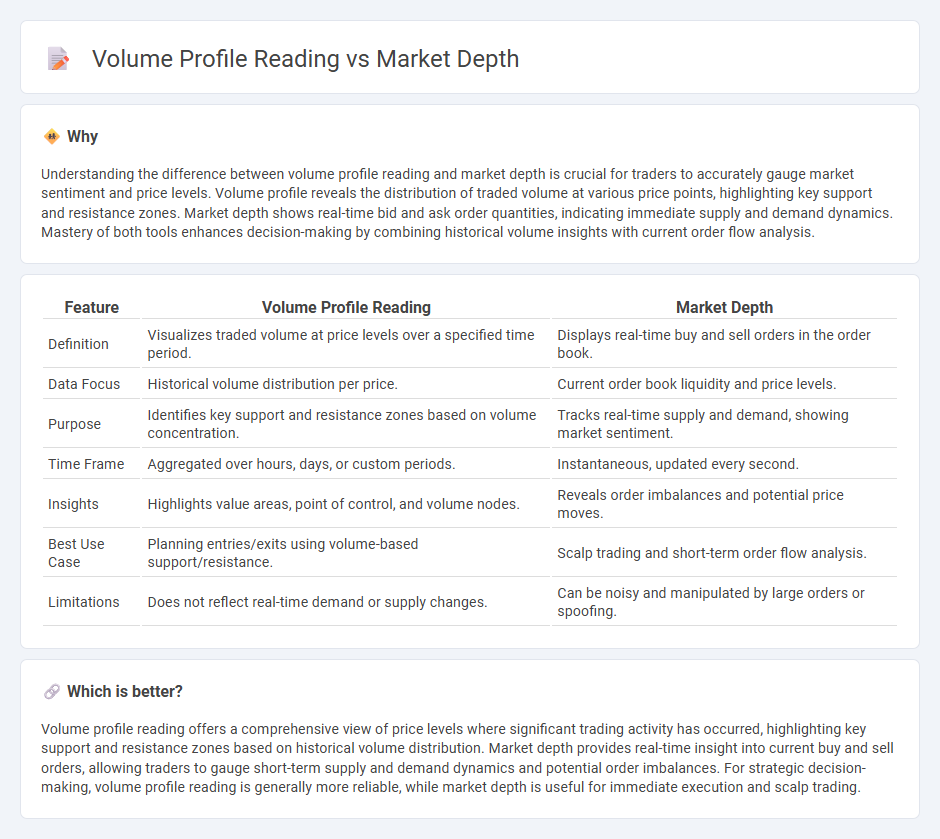Click cell 'Does not reflect real-time demand'

(345, 602)
